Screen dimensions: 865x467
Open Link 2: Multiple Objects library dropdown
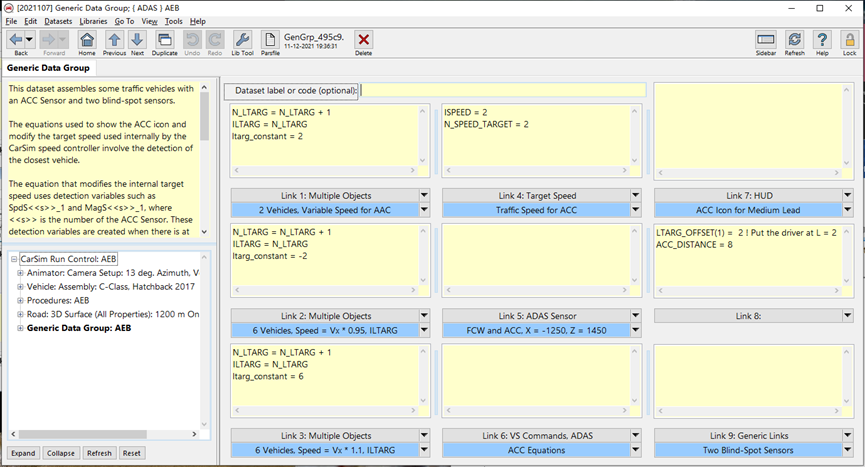tap(424, 315)
